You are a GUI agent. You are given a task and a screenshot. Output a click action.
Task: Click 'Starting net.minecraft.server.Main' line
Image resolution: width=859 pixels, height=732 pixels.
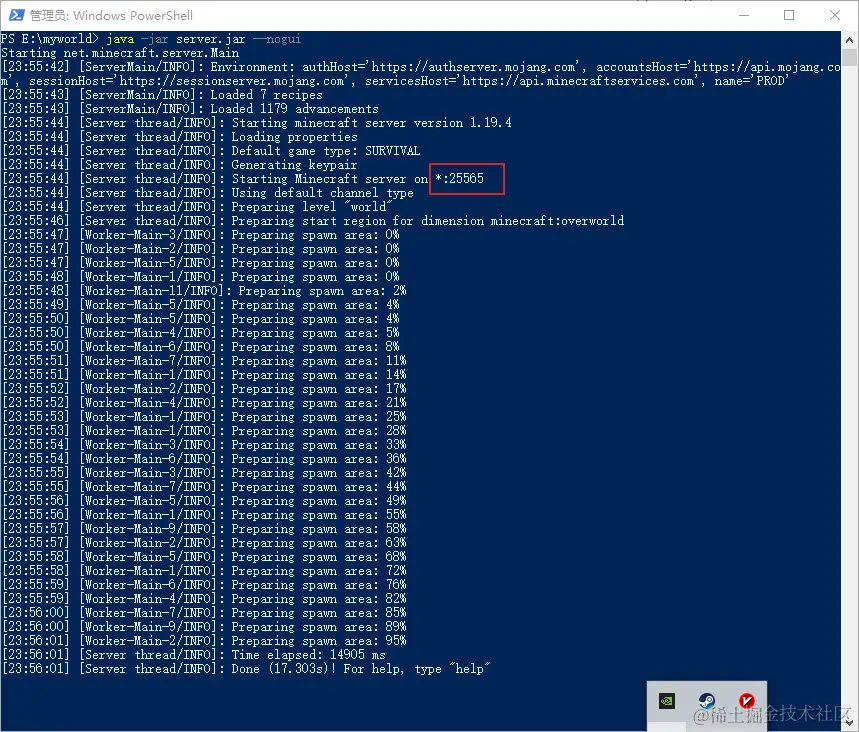(x=120, y=53)
